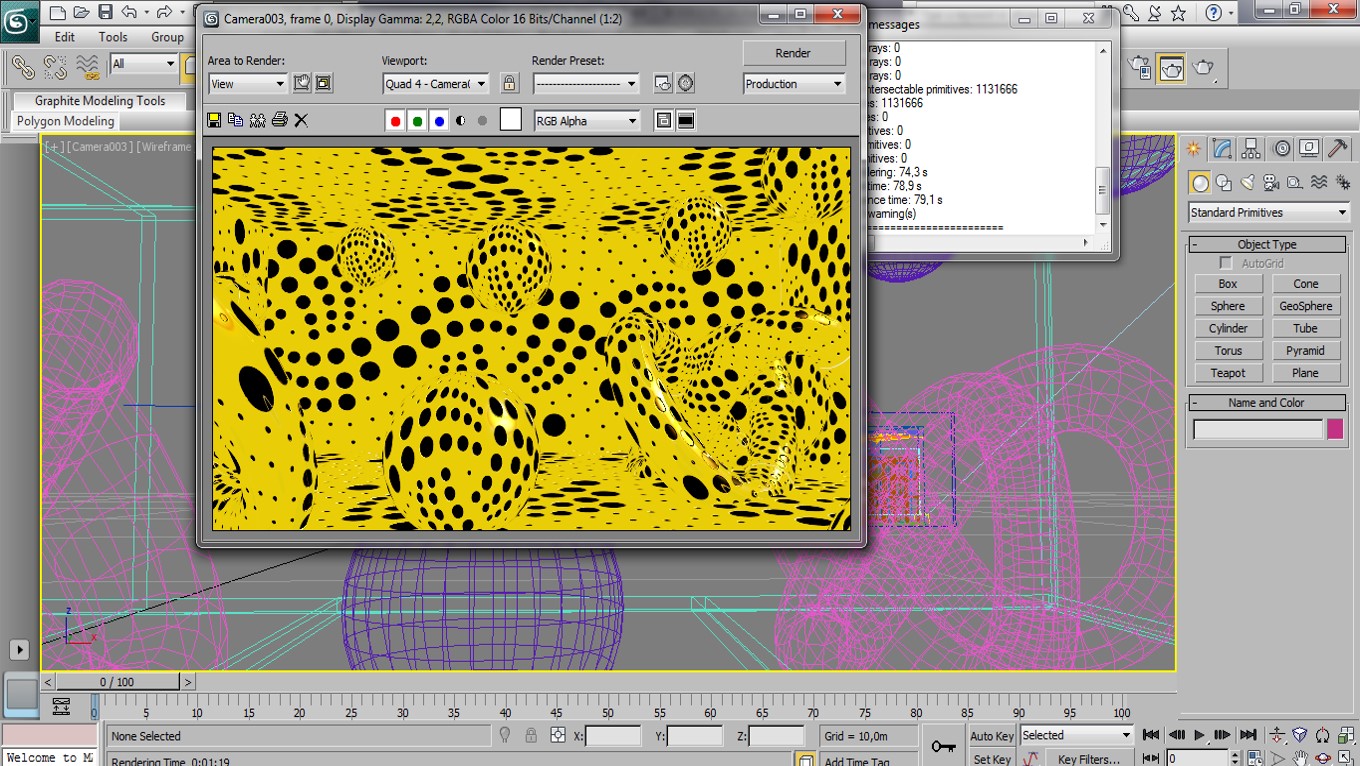Open the Render Setup teapot icon on main toolbar
The height and width of the screenshot is (766, 1360).
1140,67
